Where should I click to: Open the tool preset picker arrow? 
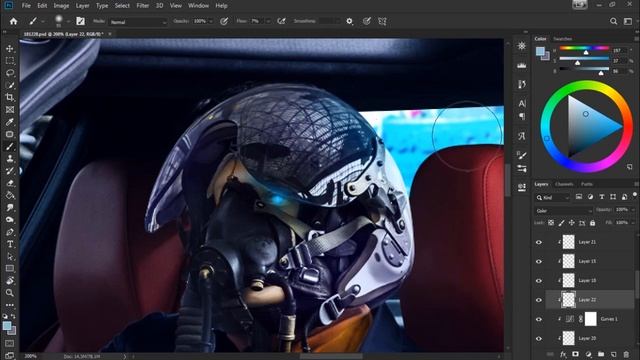(x=43, y=21)
